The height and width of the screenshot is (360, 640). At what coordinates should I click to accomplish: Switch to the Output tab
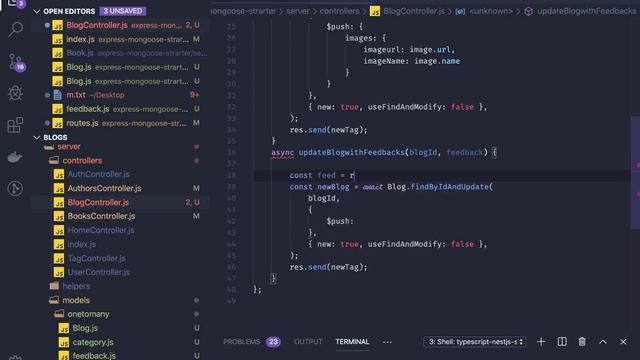point(308,342)
